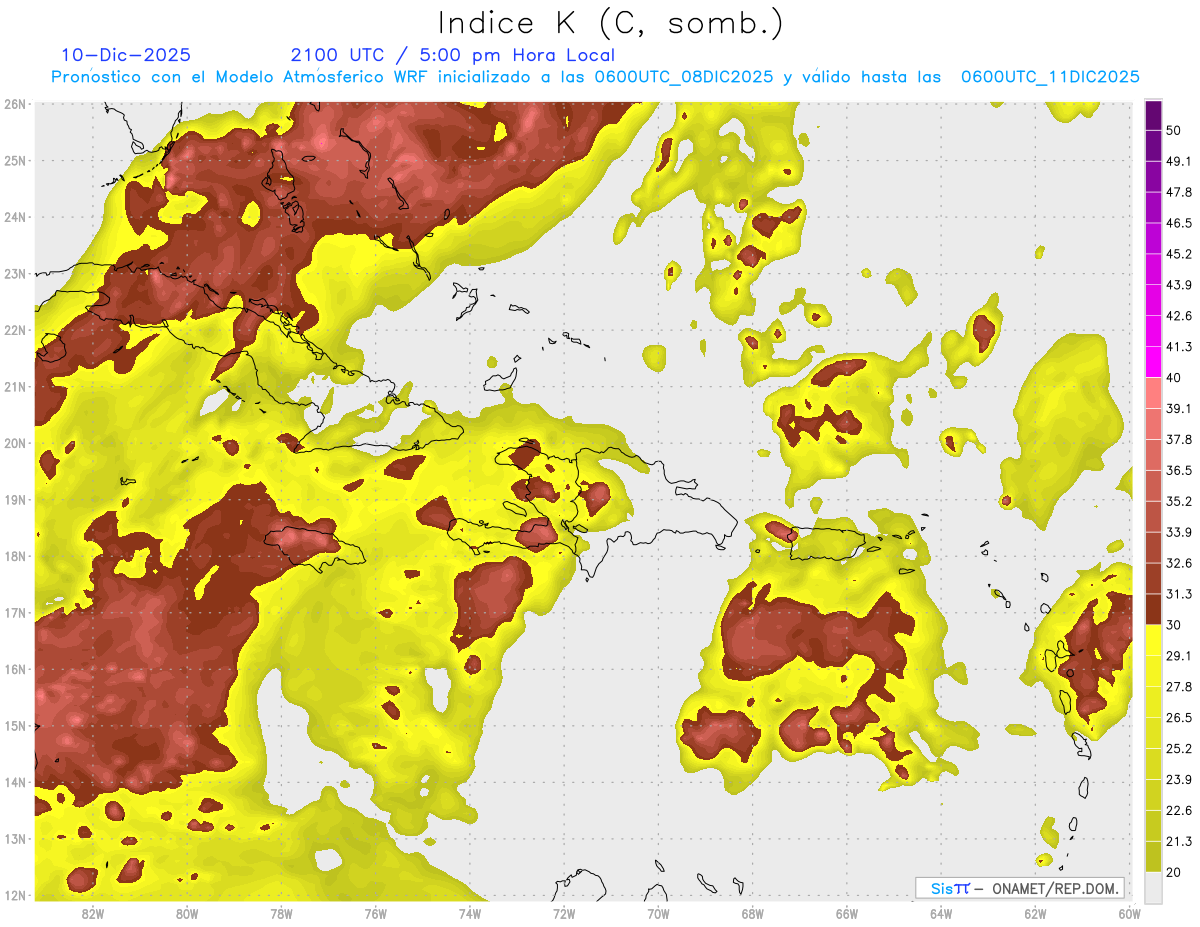The image size is (1200, 927).
Task: Click the latitude label "17N"
Action: click(x=15, y=612)
